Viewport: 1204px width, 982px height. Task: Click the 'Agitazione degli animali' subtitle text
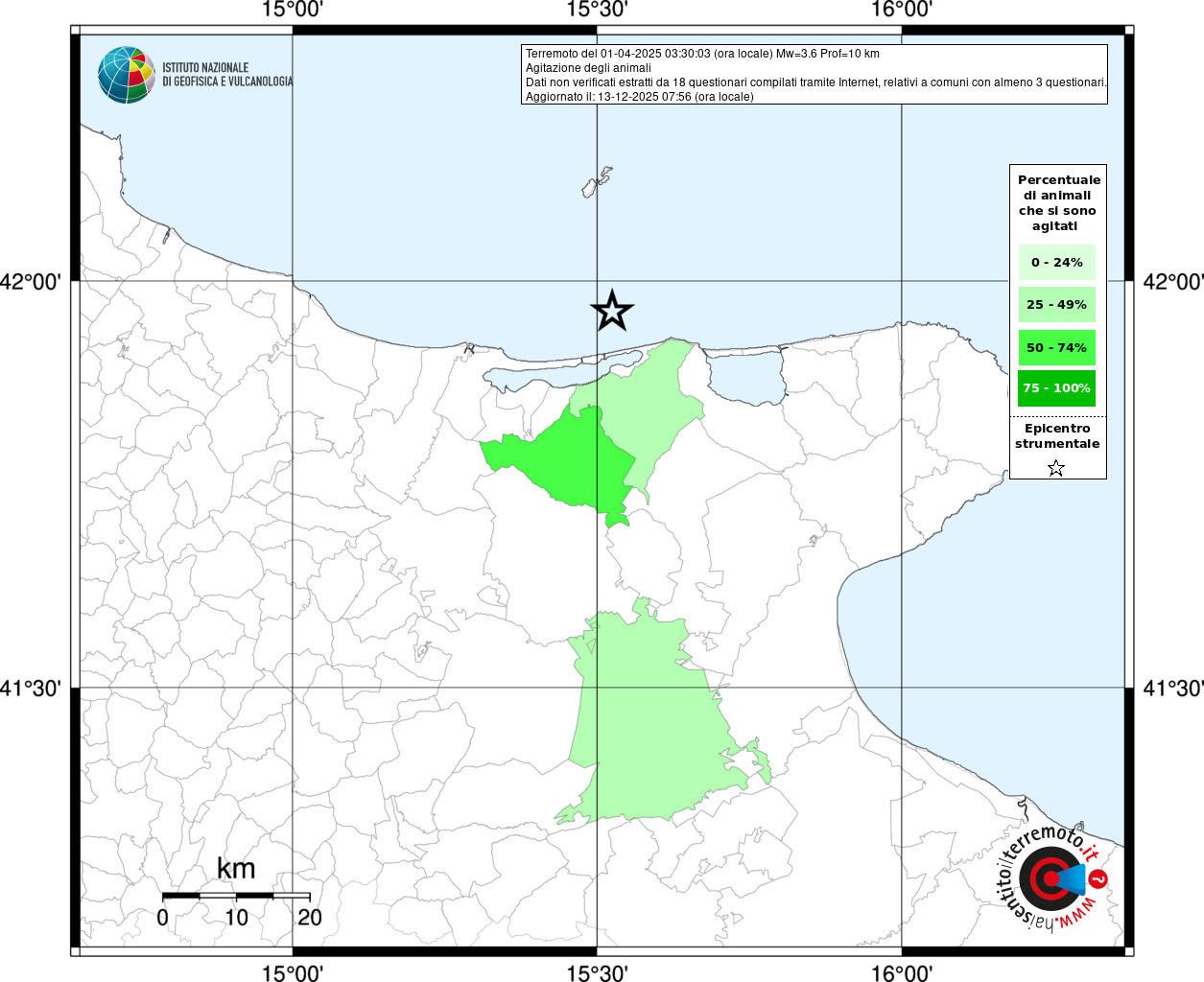pos(588,68)
